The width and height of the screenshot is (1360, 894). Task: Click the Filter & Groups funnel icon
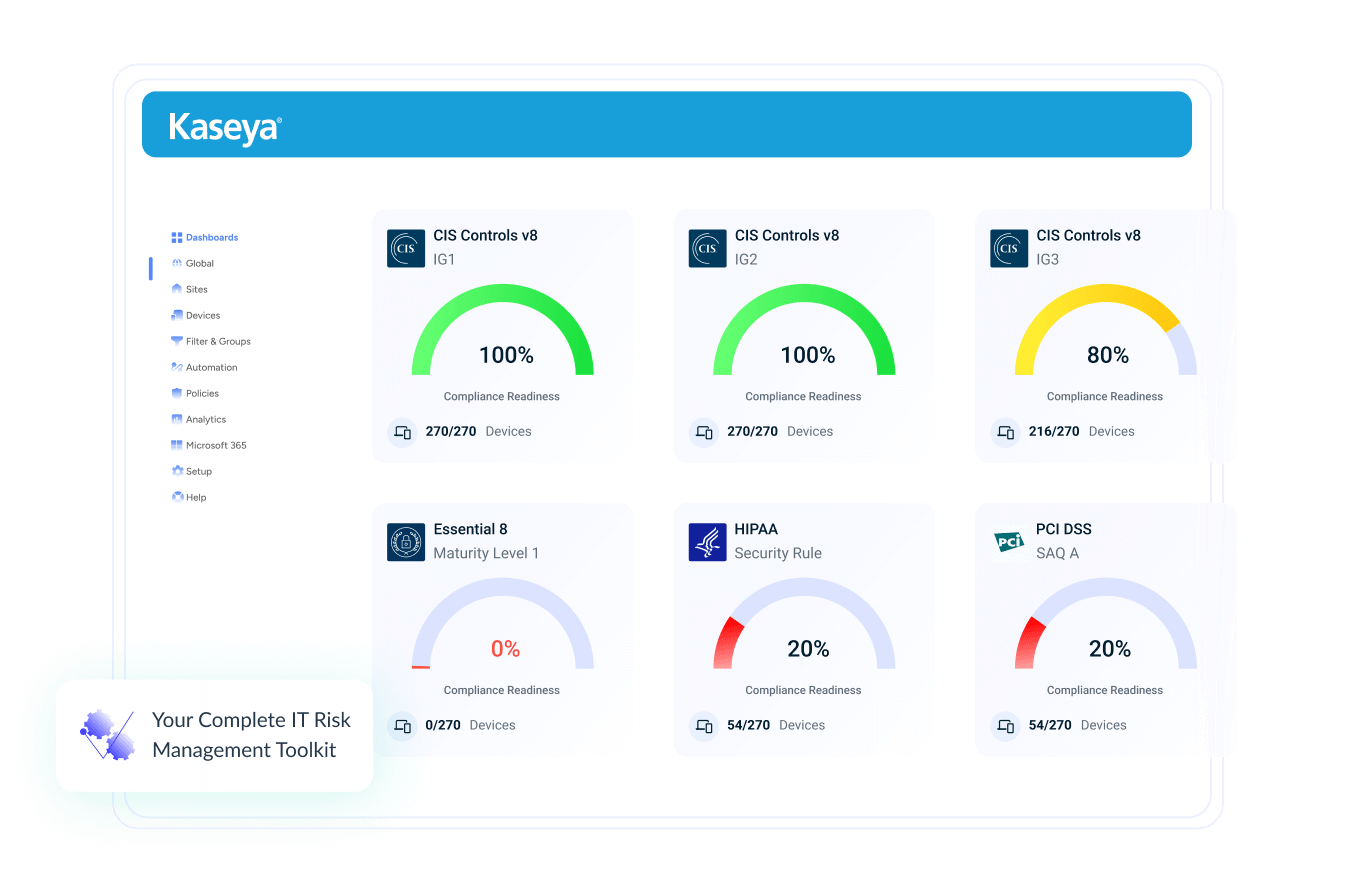[177, 342]
